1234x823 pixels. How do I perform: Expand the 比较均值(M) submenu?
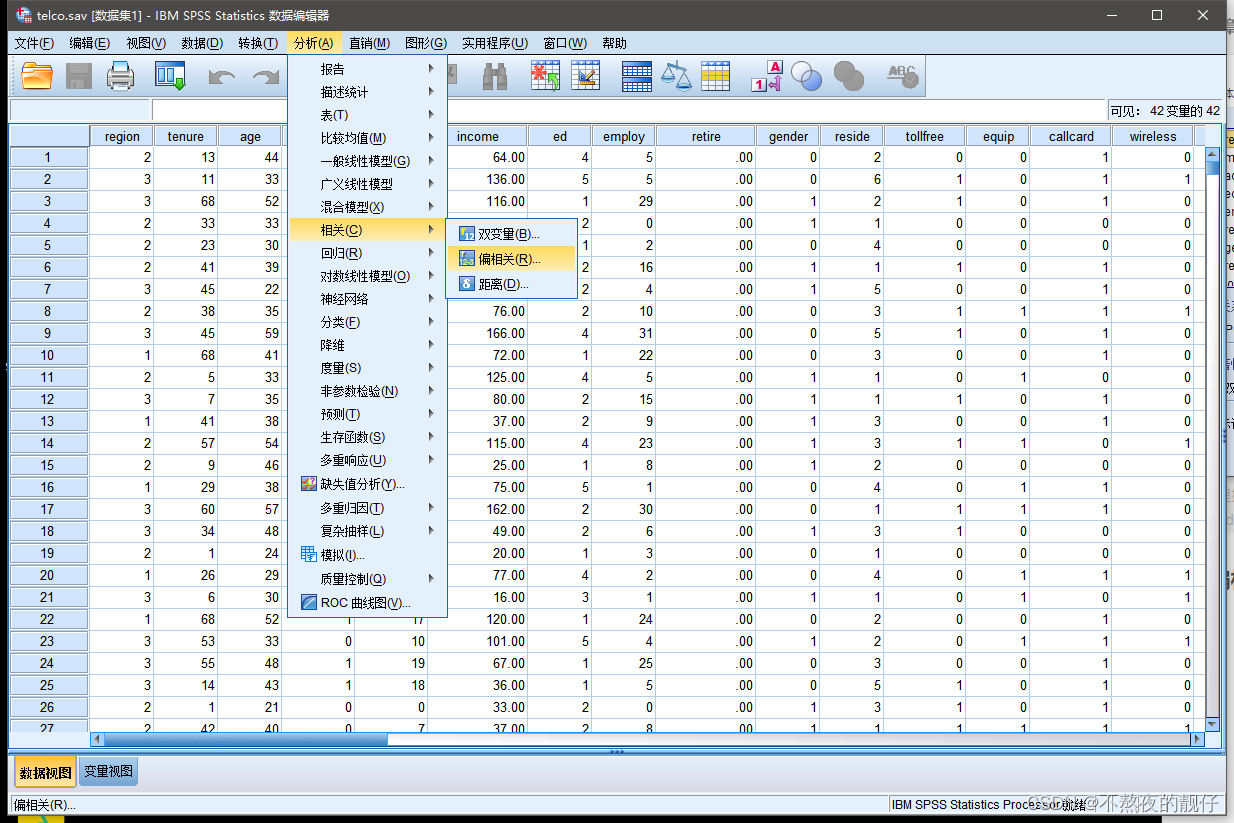coord(367,138)
